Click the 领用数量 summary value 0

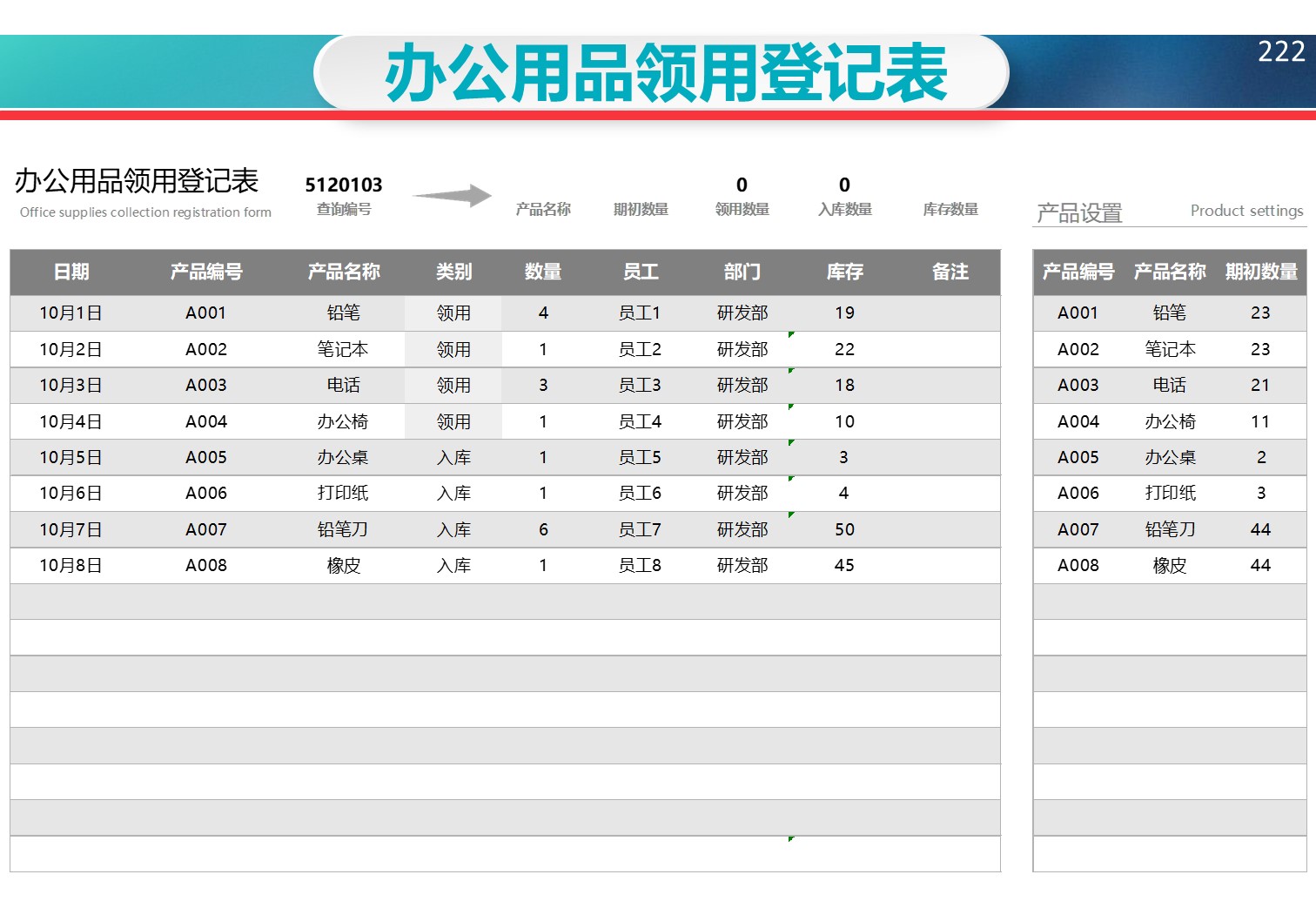[x=742, y=185]
